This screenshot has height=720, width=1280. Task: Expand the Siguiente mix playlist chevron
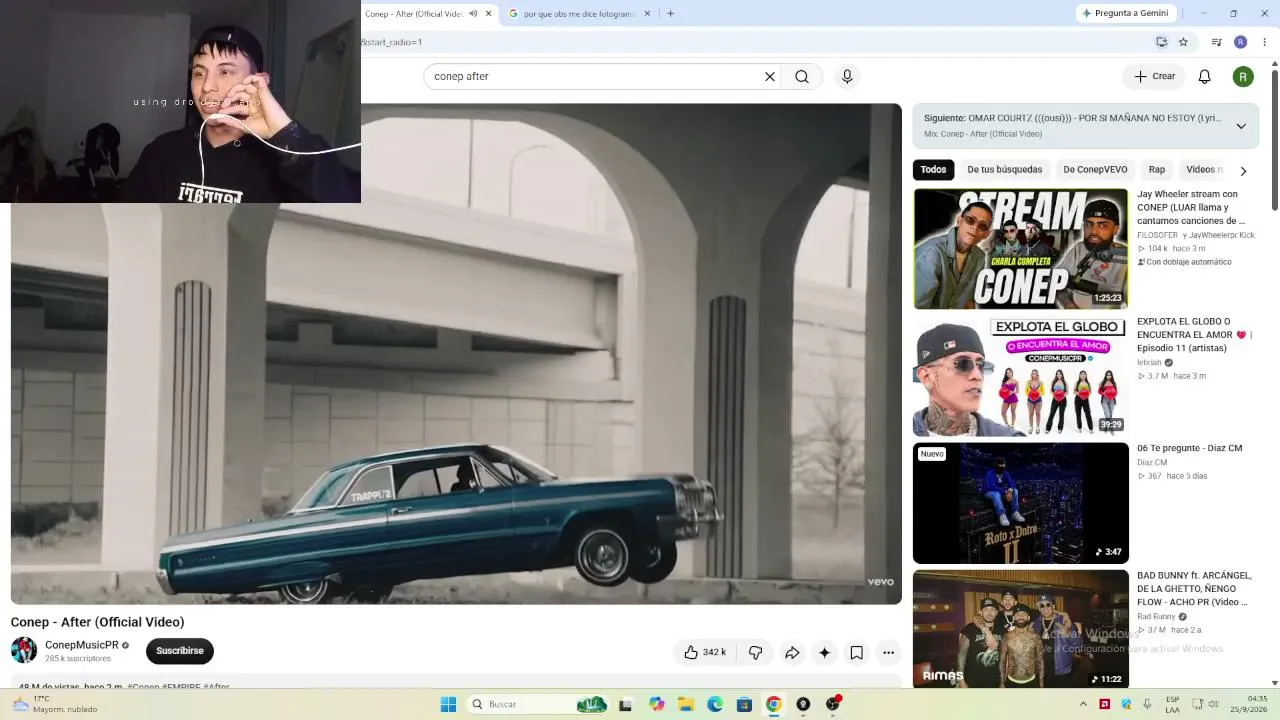coord(1241,126)
